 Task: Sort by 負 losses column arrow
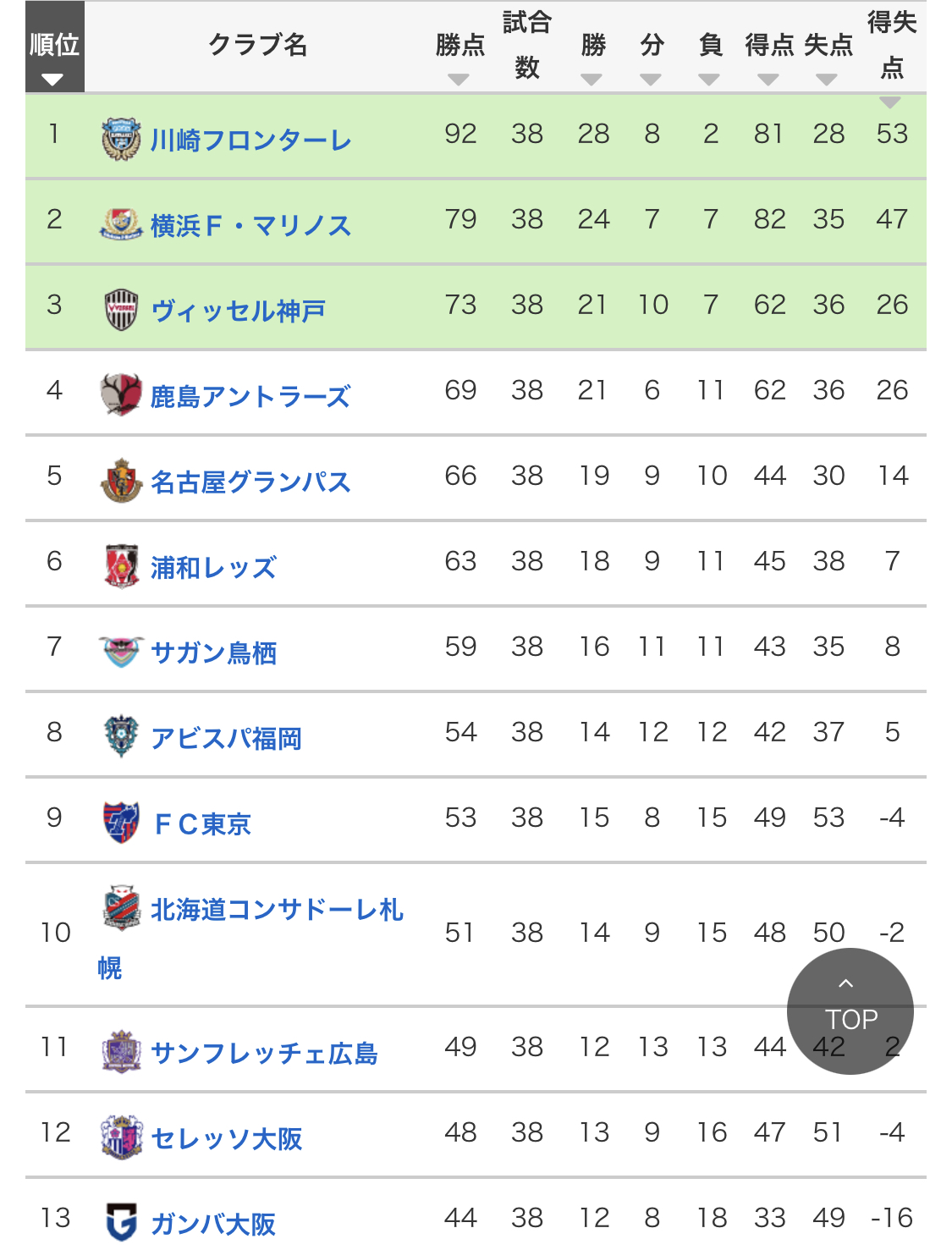[x=708, y=80]
